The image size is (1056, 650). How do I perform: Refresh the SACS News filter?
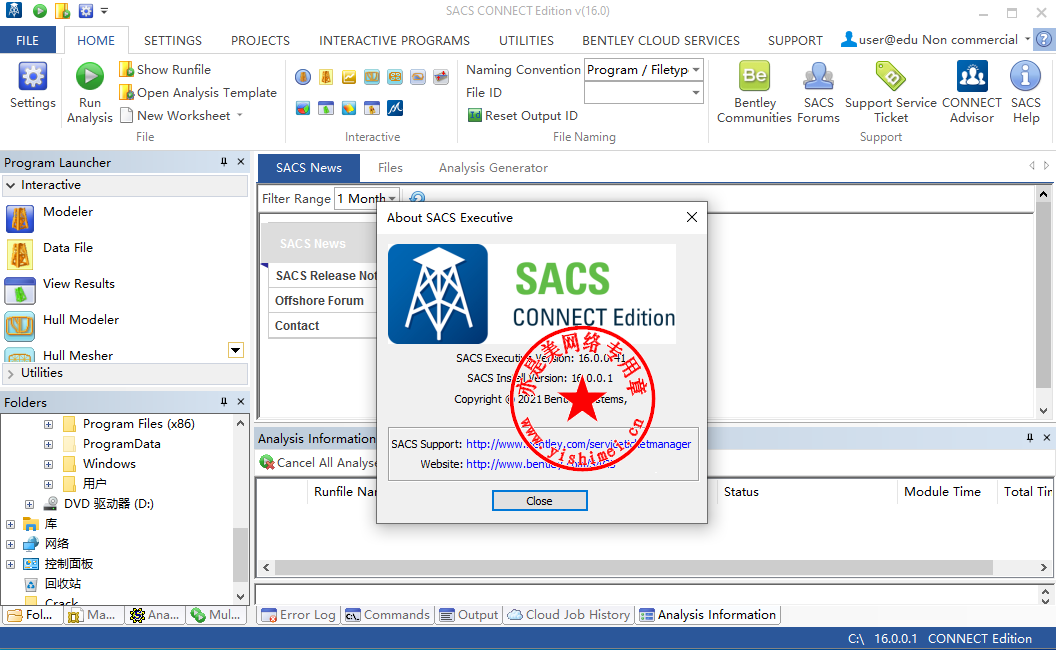(x=418, y=198)
